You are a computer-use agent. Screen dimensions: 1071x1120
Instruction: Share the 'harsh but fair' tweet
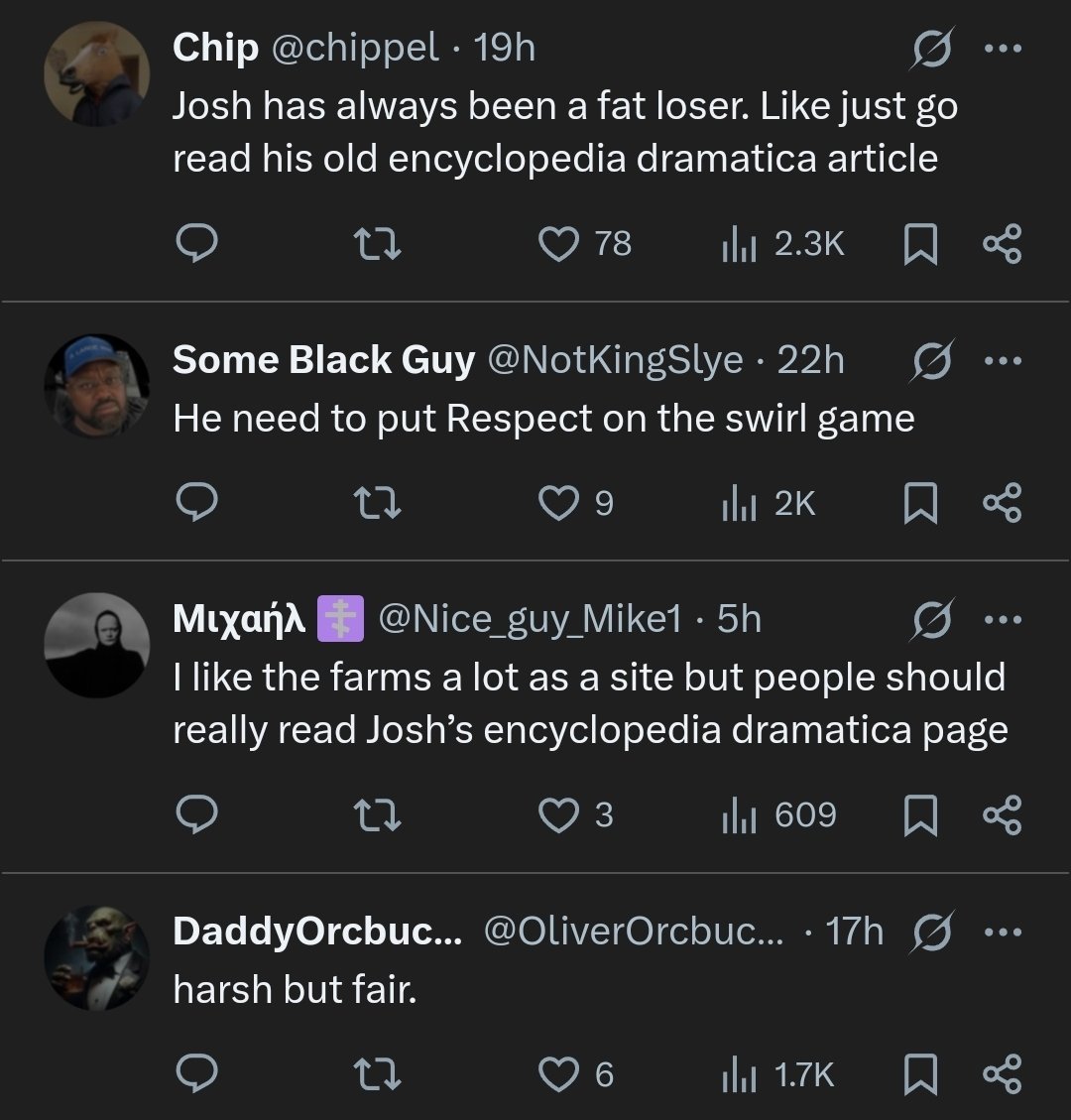1002,1074
